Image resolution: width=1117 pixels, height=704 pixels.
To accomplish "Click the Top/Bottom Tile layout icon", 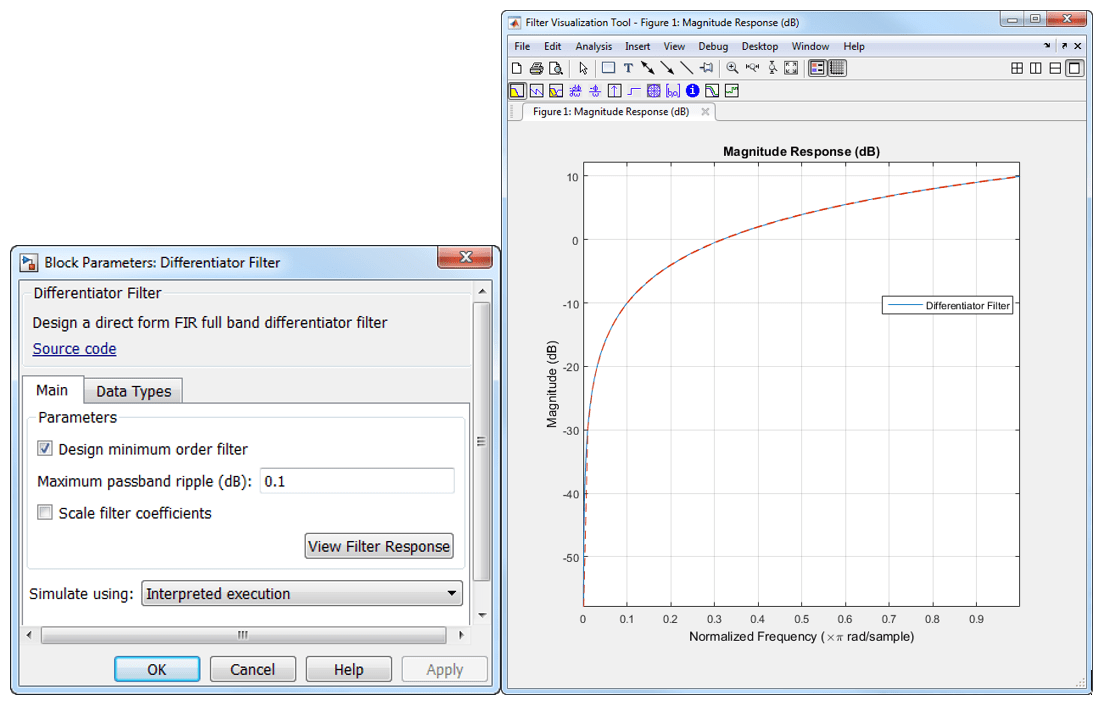I will [x=1055, y=68].
